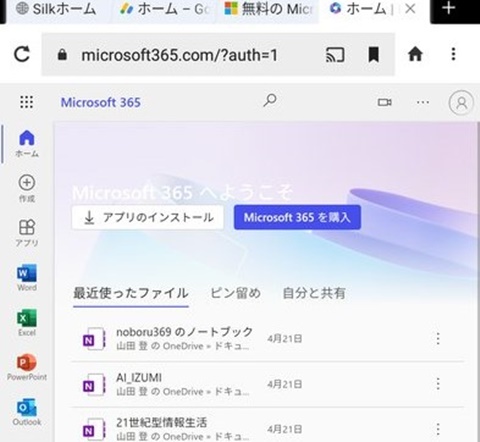Screen dimensions: 480x442
Task: Open noboru369 のノートブック file
Action: [x=184, y=332]
